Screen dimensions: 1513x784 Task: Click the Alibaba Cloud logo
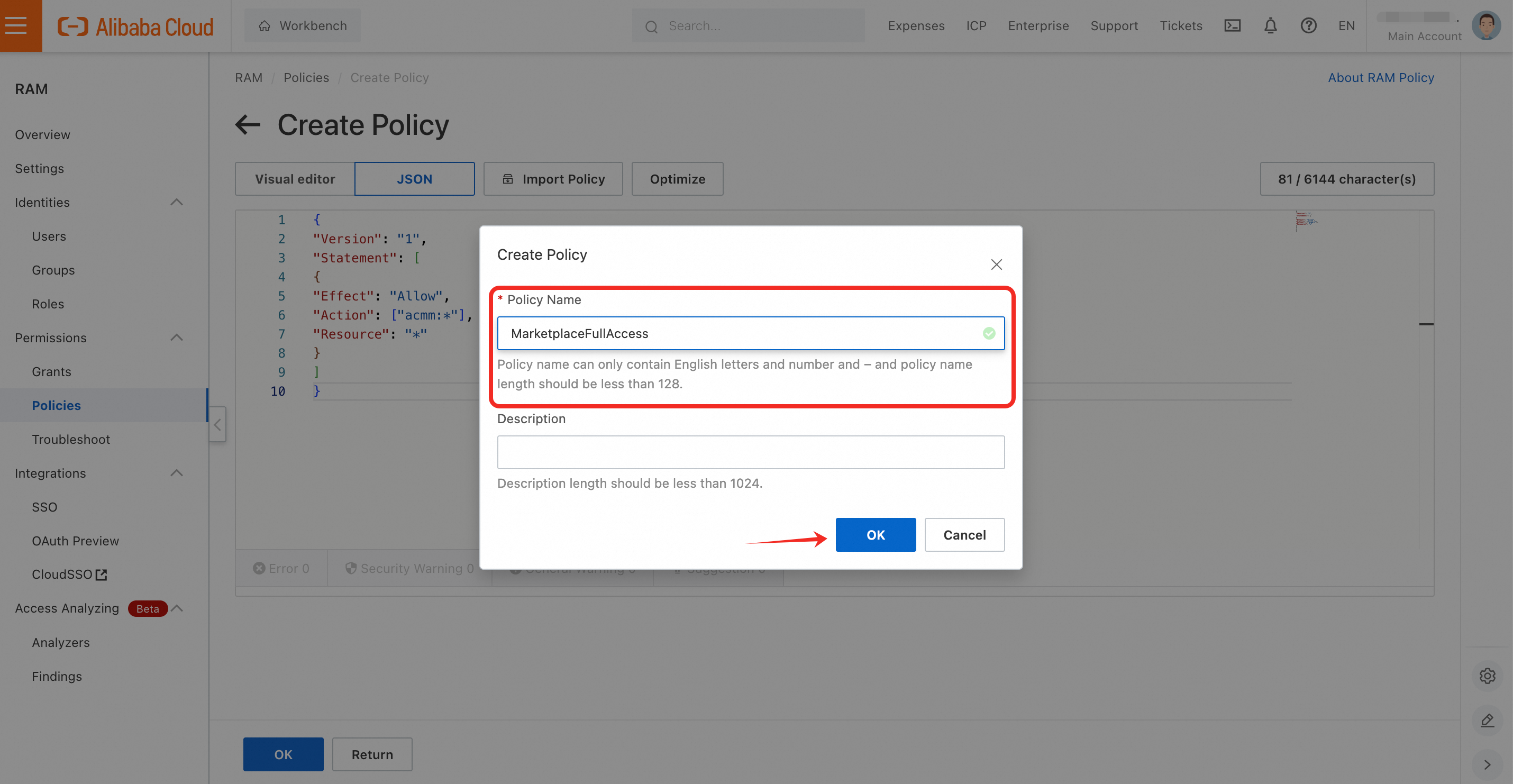pos(135,26)
